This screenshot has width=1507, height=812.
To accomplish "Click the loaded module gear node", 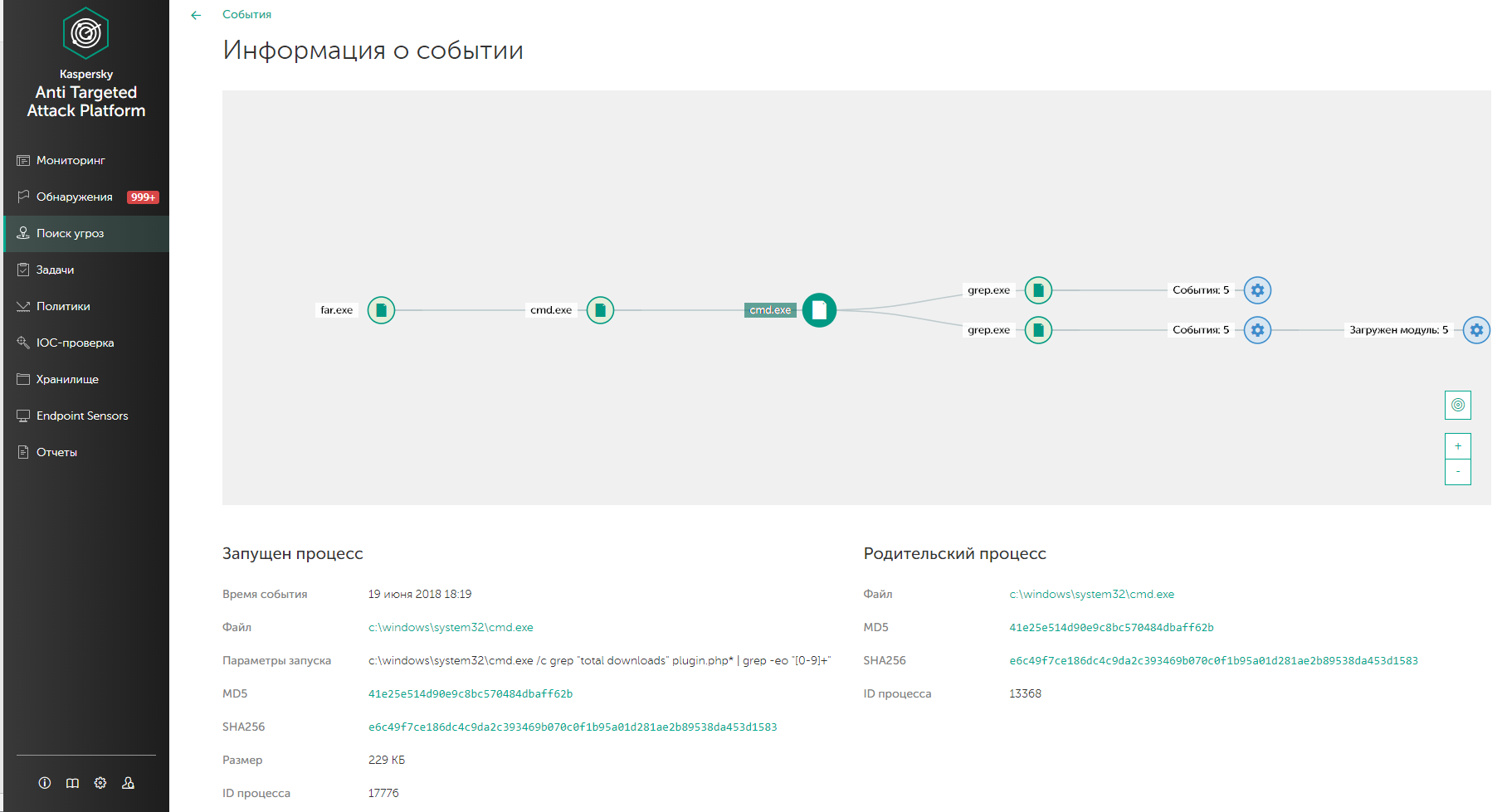I will tap(1476, 330).
